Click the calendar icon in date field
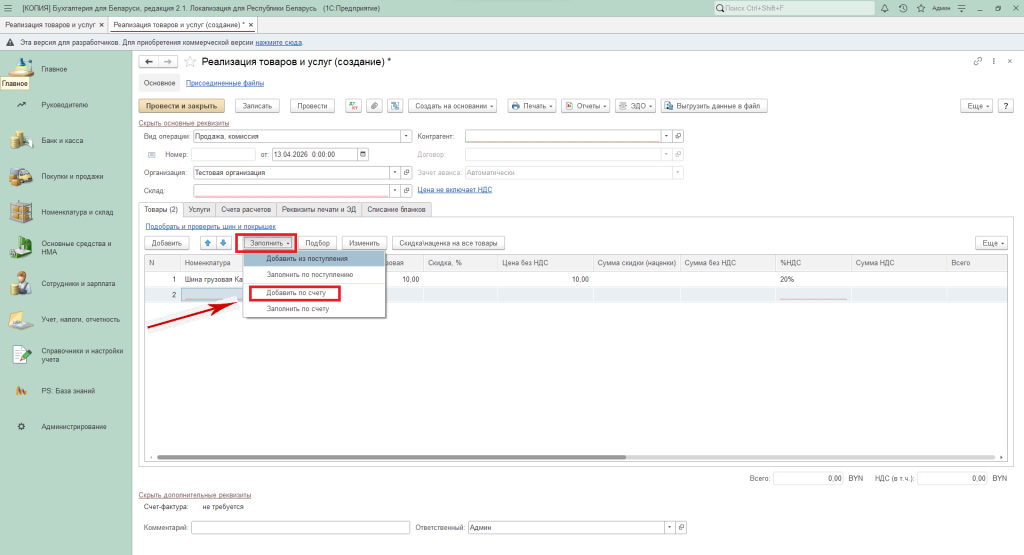Screen dimensions: 1024x555 point(362,155)
